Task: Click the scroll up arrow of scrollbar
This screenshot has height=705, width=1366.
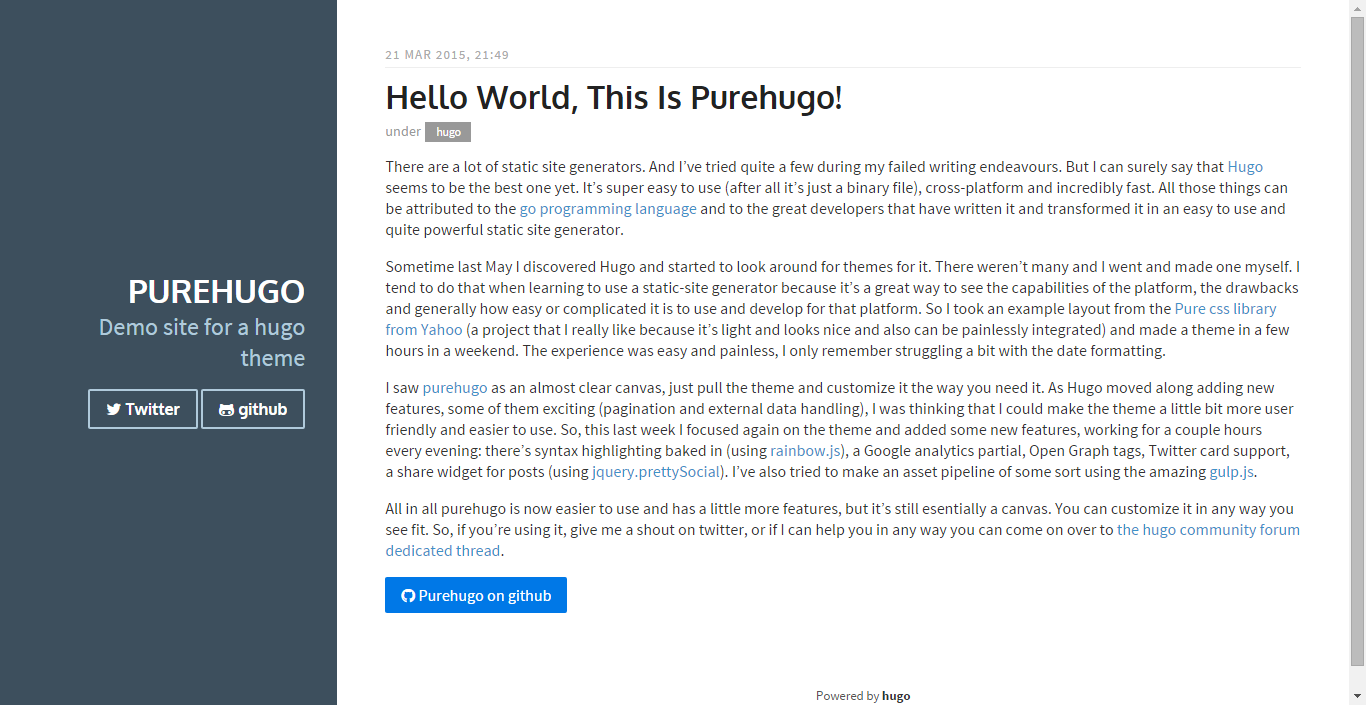Action: click(1357, 8)
